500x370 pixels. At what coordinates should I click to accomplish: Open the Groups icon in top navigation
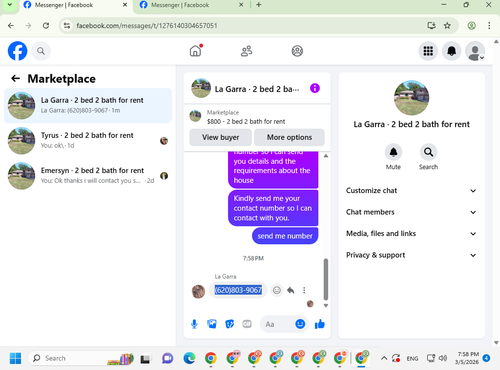(x=297, y=51)
